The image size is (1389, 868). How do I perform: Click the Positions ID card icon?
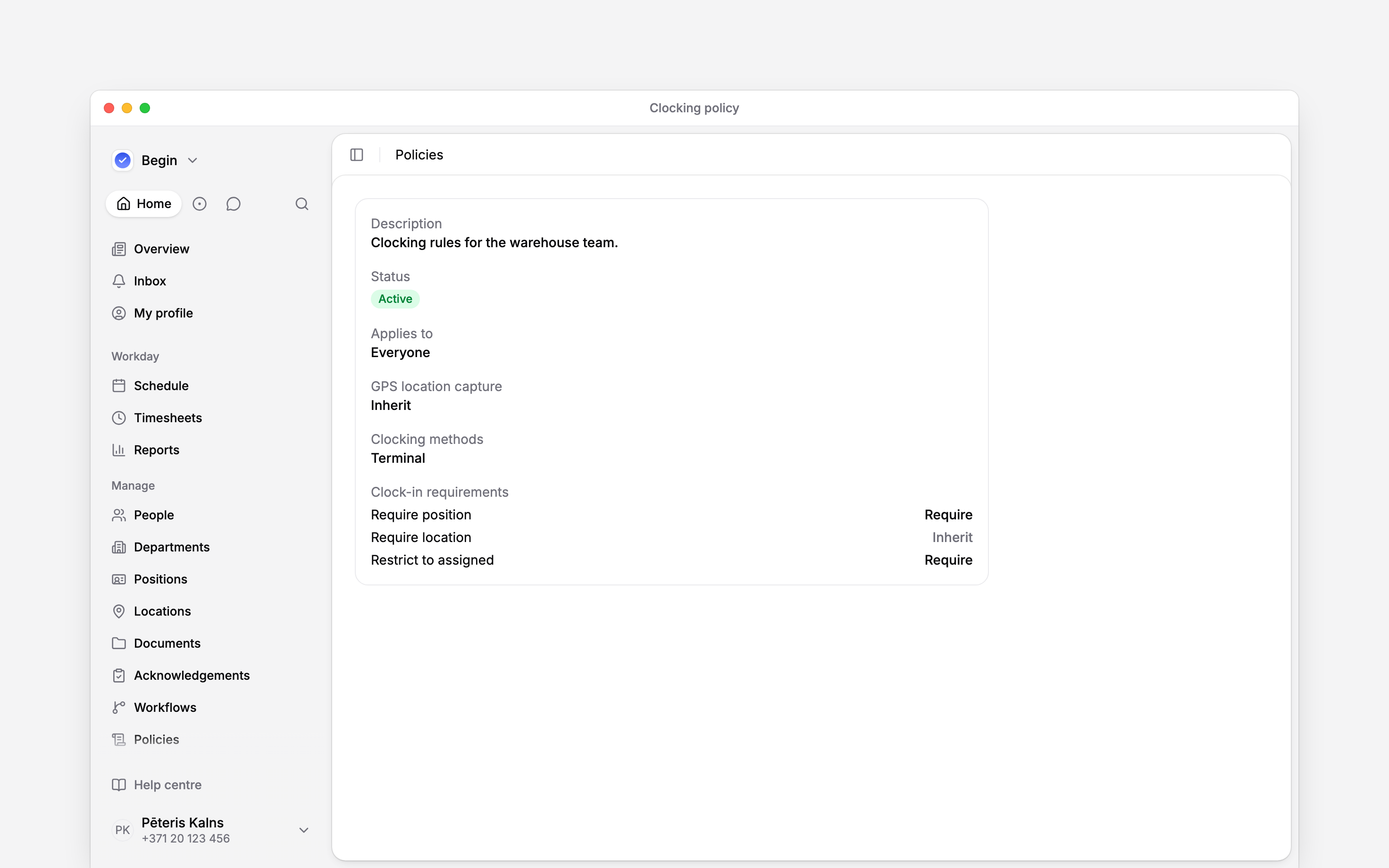click(x=119, y=579)
